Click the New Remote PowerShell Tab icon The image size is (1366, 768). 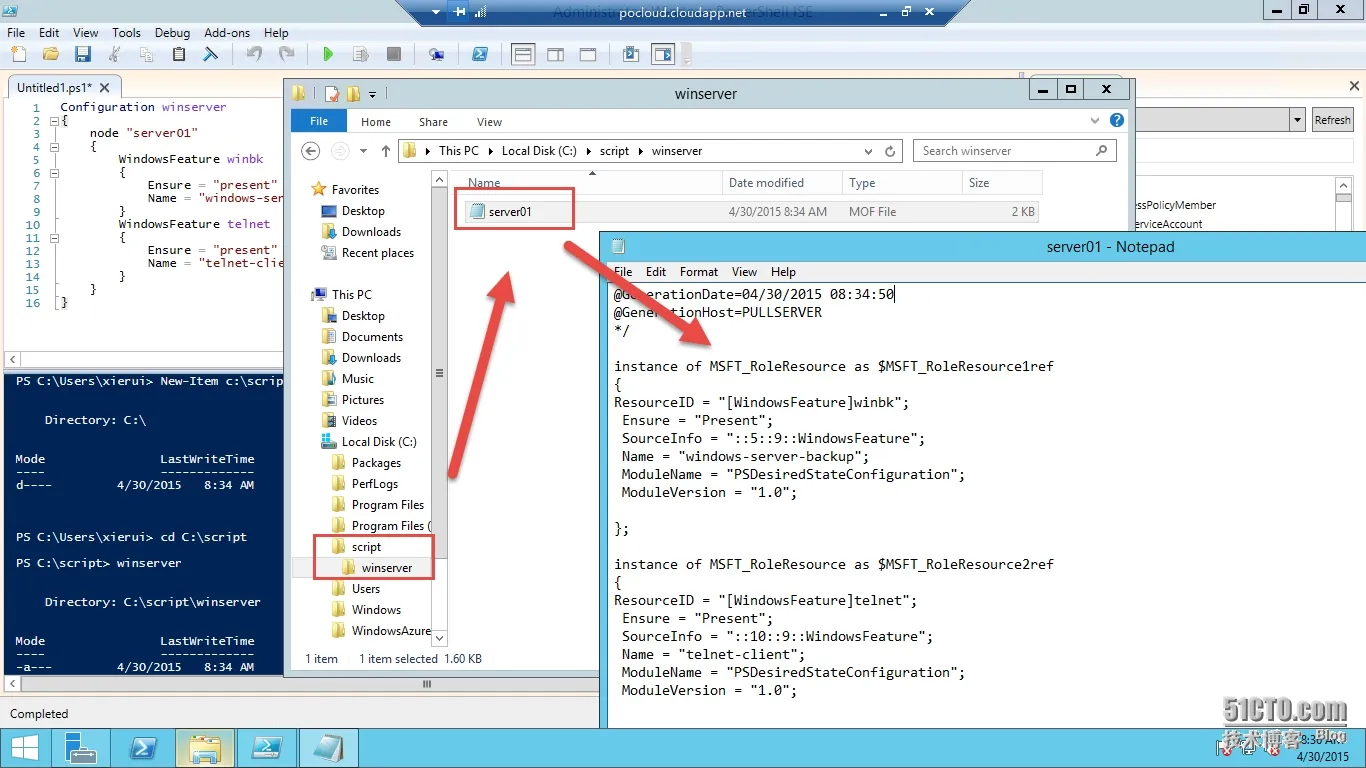(x=437, y=54)
